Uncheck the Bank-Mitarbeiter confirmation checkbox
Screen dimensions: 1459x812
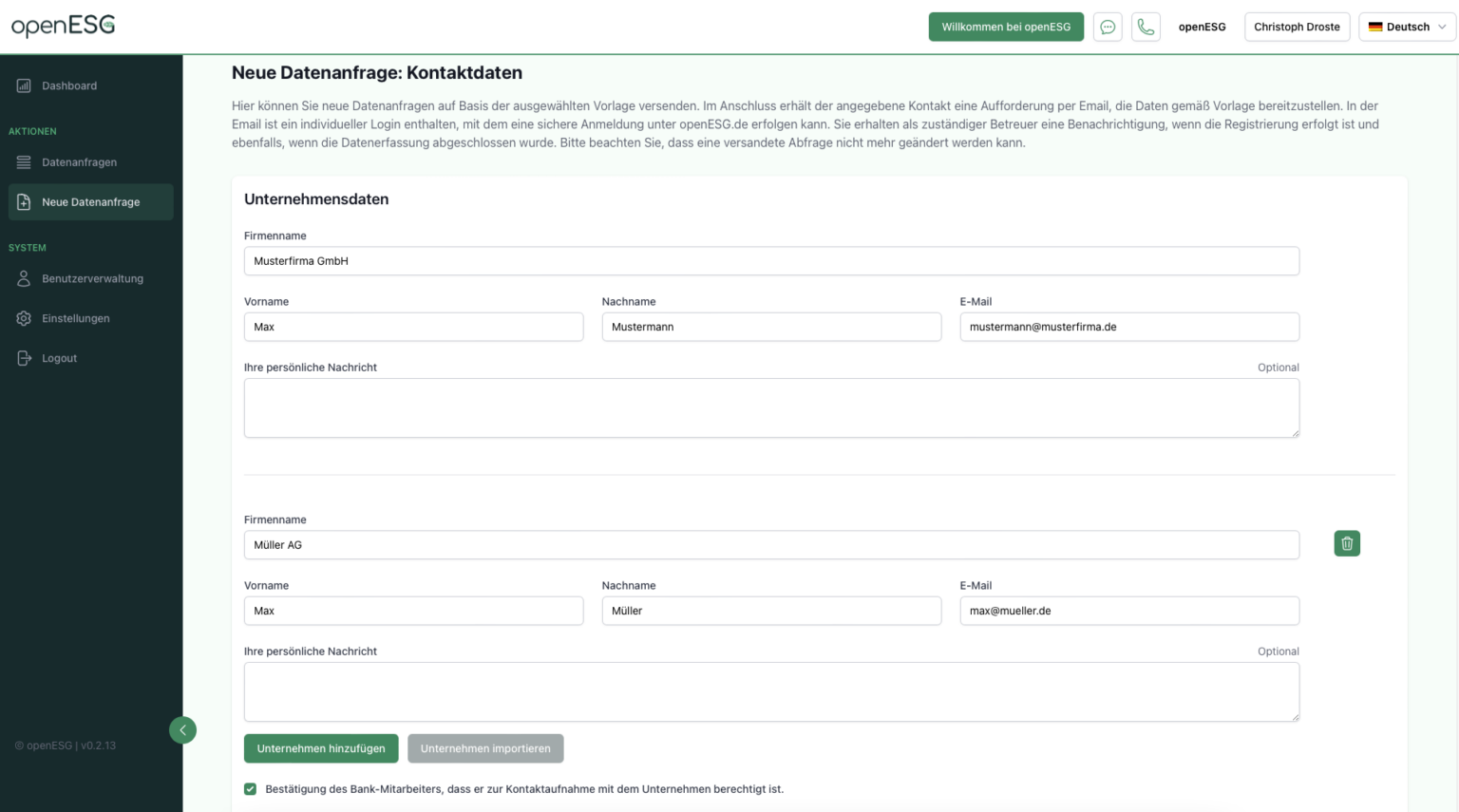click(250, 789)
